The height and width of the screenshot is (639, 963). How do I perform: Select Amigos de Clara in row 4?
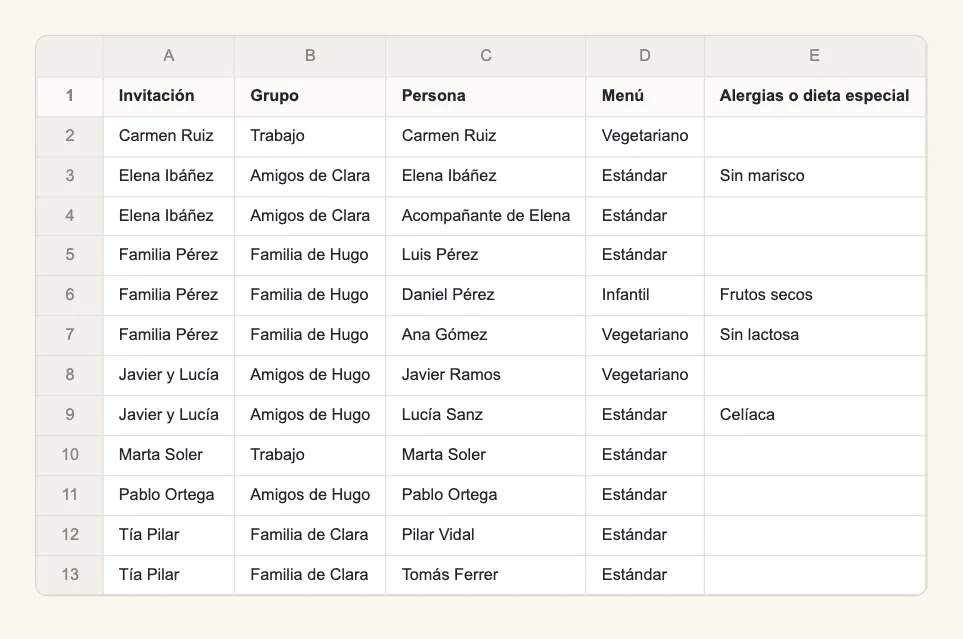pyautogui.click(x=310, y=216)
